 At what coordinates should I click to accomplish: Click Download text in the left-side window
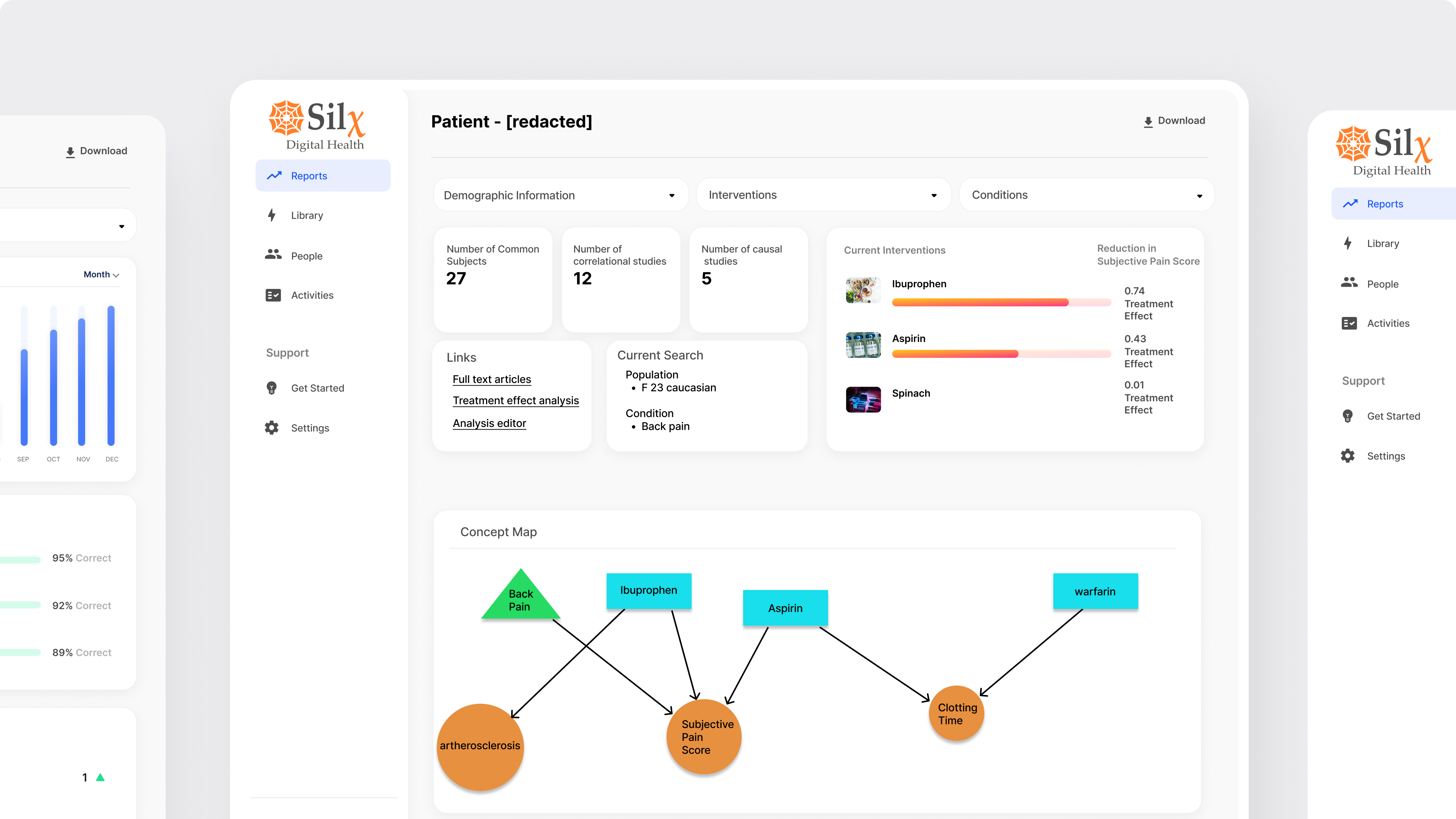(104, 151)
